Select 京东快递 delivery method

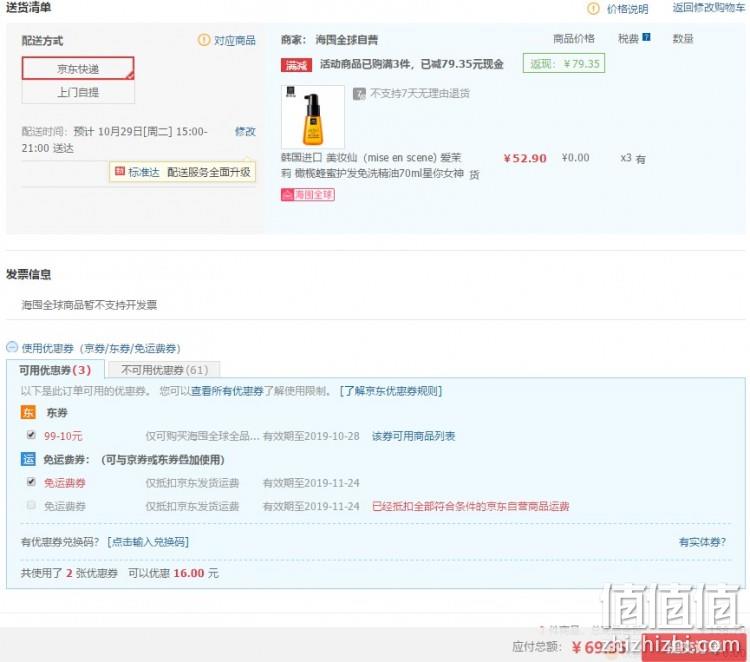click(x=78, y=68)
